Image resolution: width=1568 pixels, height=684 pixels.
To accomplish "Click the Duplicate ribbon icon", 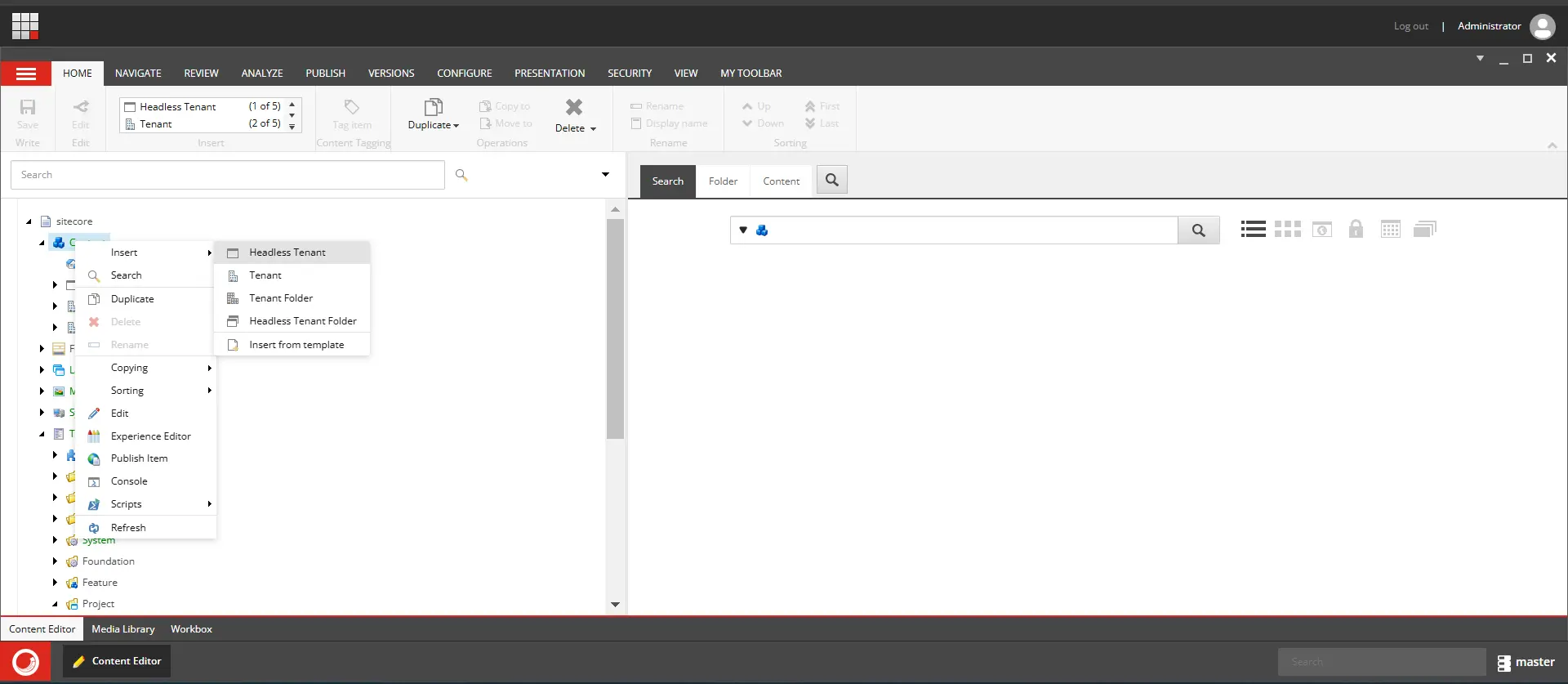I will pos(434,107).
